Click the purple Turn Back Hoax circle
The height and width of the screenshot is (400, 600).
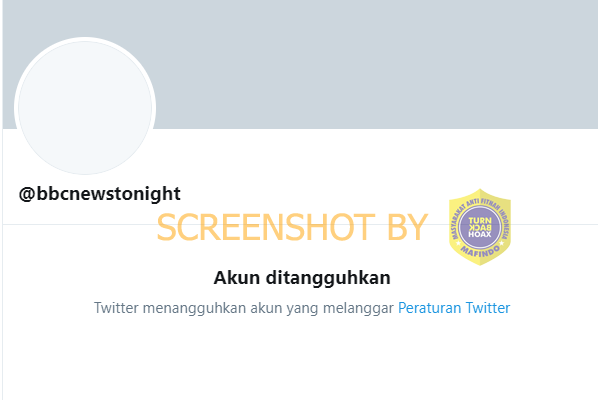pyautogui.click(x=480, y=227)
